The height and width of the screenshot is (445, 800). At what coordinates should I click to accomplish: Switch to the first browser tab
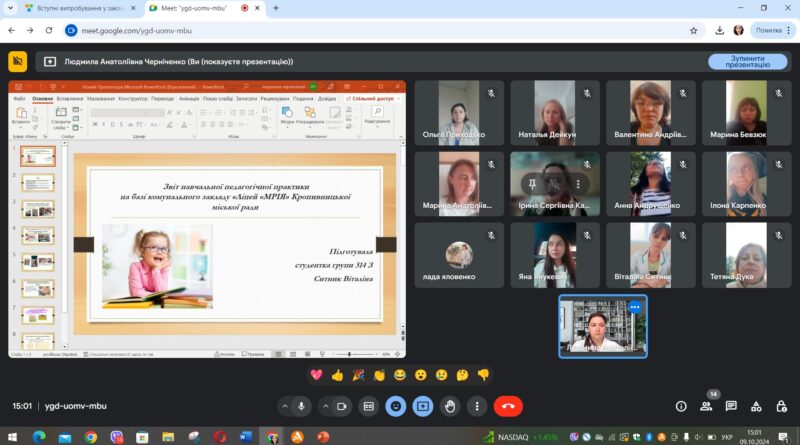coord(81,8)
